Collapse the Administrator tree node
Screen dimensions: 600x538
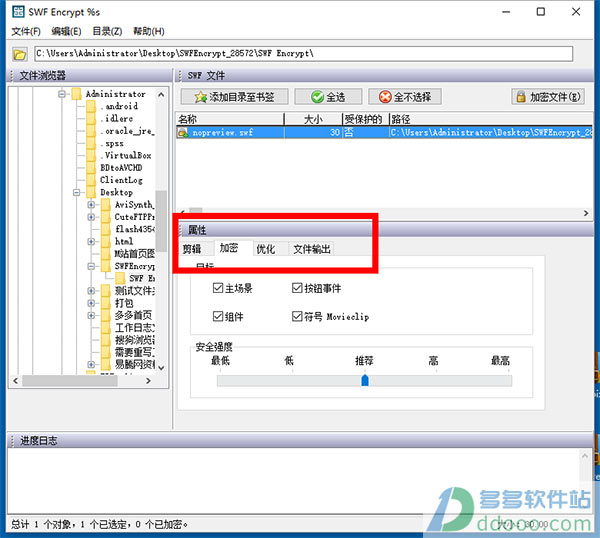62,94
